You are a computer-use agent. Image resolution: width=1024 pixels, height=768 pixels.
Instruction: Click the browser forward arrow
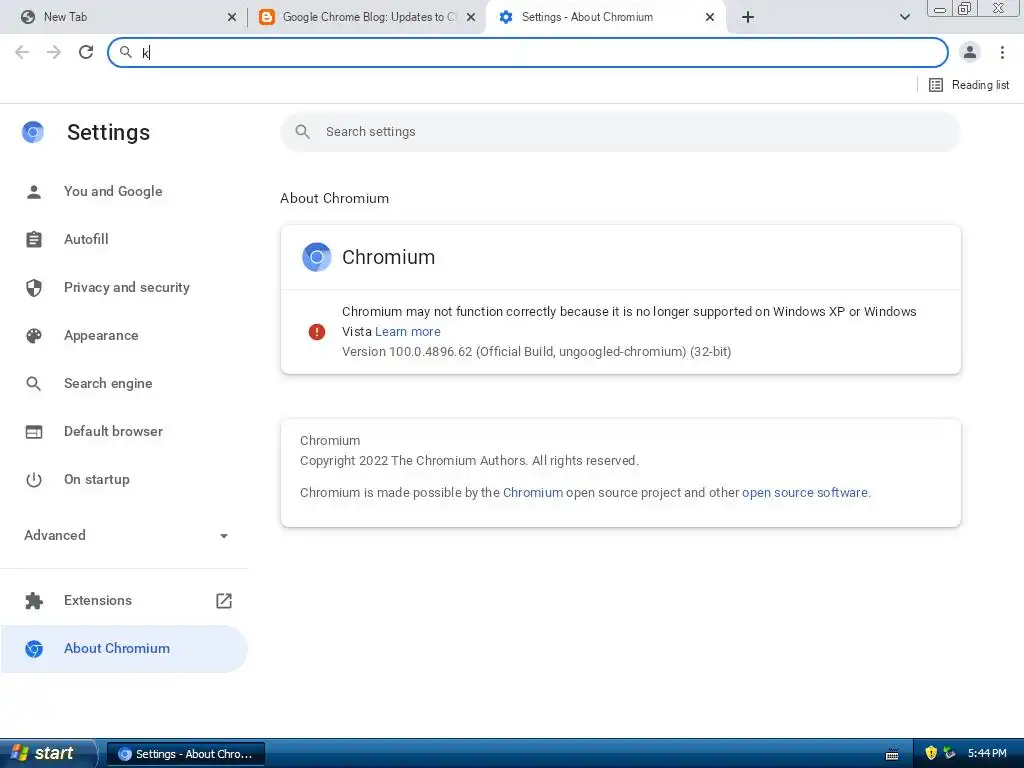coord(54,52)
